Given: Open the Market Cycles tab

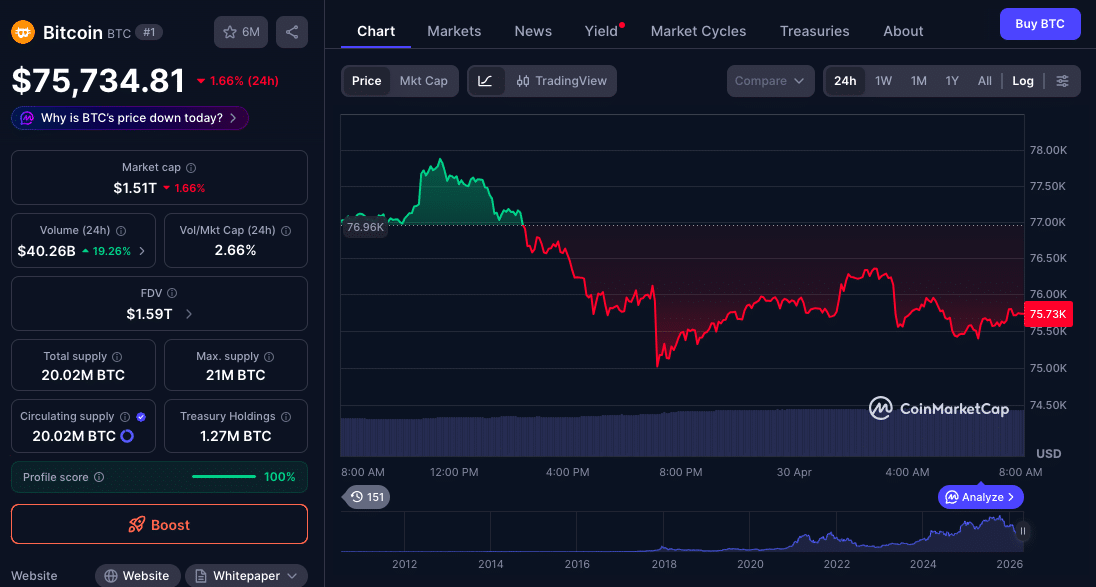Looking at the screenshot, I should point(698,31).
